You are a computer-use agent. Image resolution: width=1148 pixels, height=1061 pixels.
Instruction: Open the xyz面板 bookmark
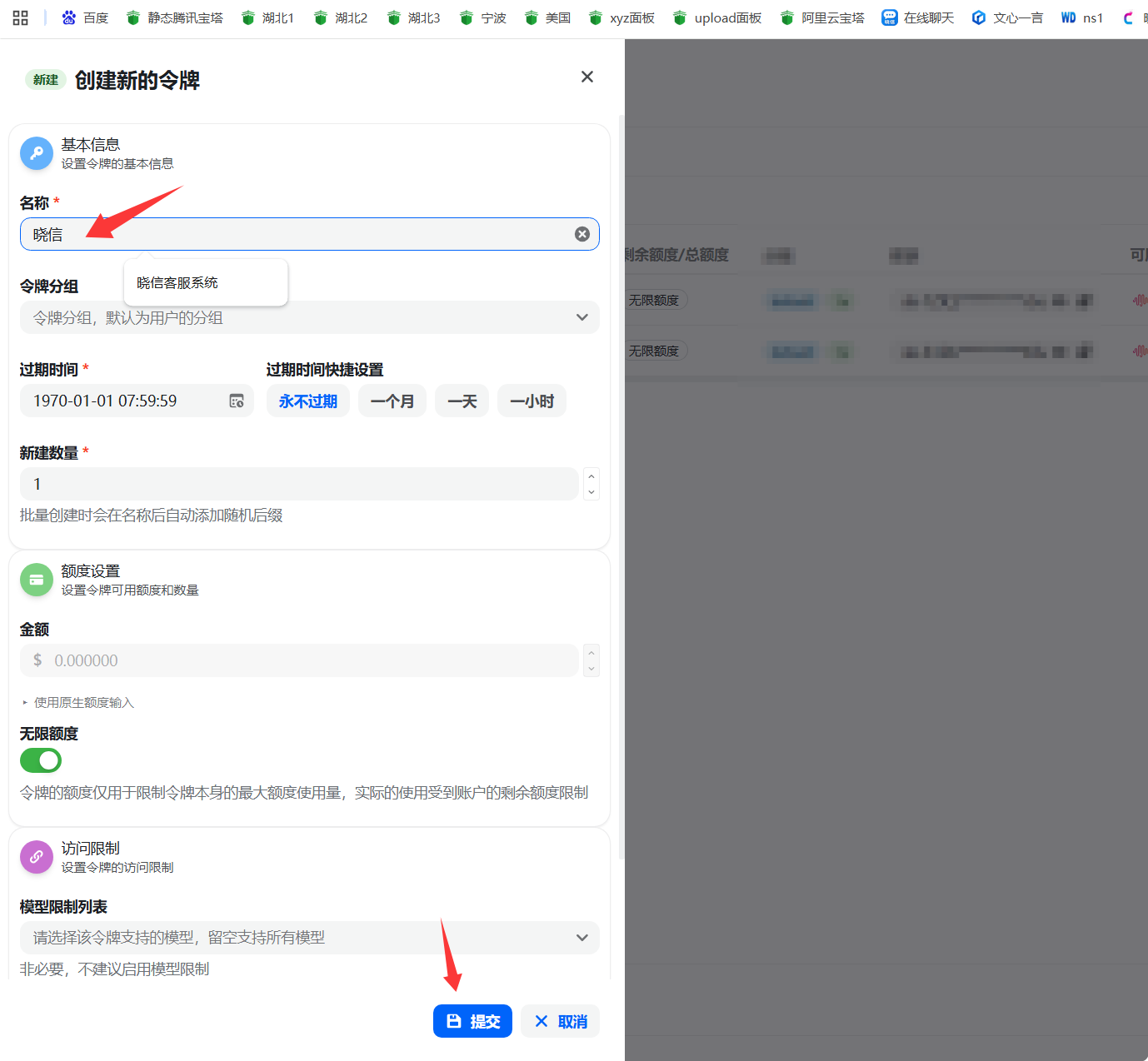[621, 17]
